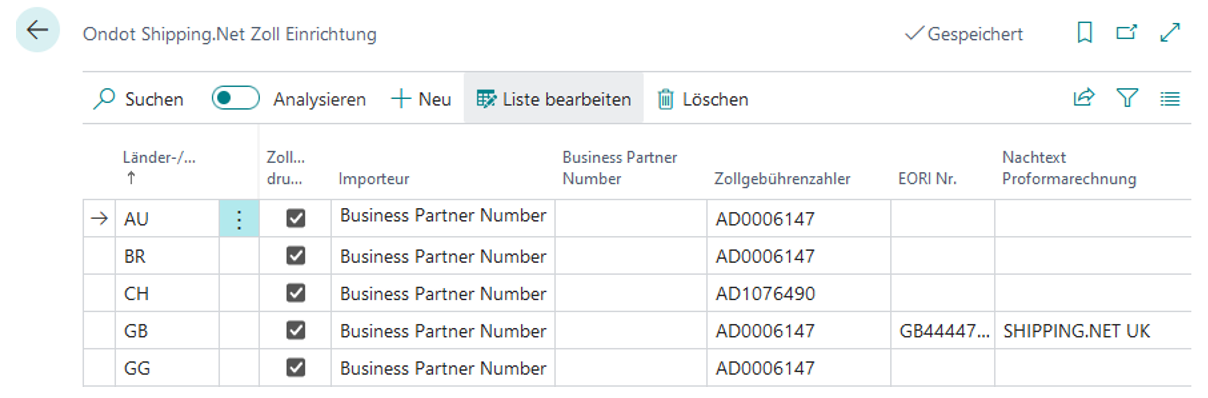Screen dimensions: 1208x398
Task: Uncheck the Zoll checkbox for CH
Action: [x=295, y=293]
